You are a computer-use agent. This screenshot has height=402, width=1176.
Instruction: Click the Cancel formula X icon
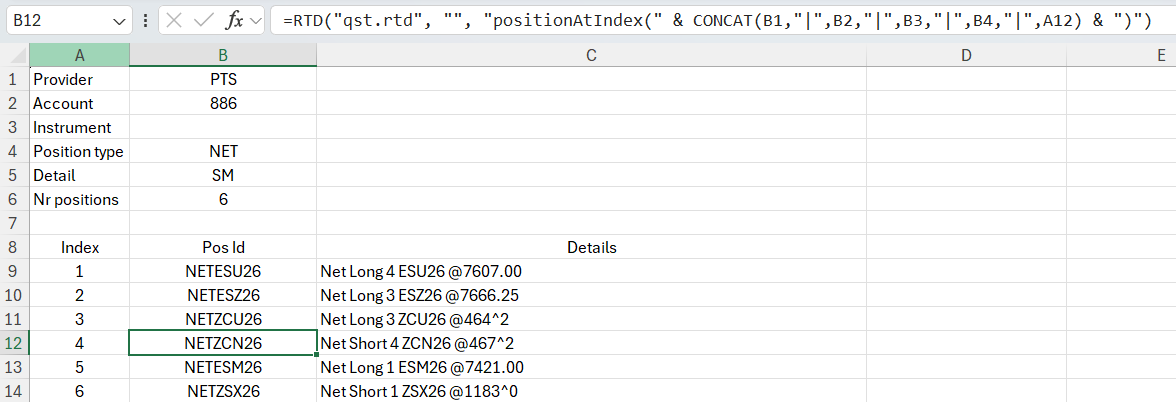(174, 21)
